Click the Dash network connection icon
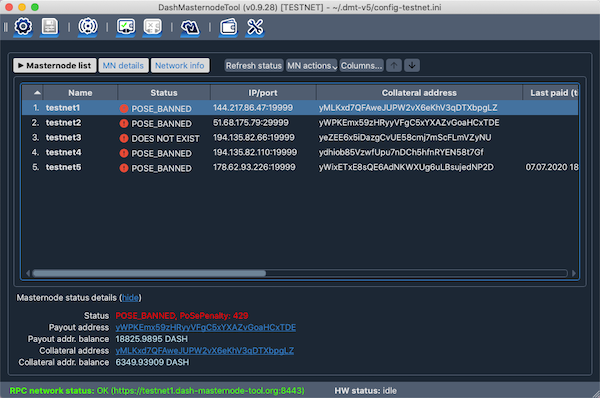 tap(88, 27)
